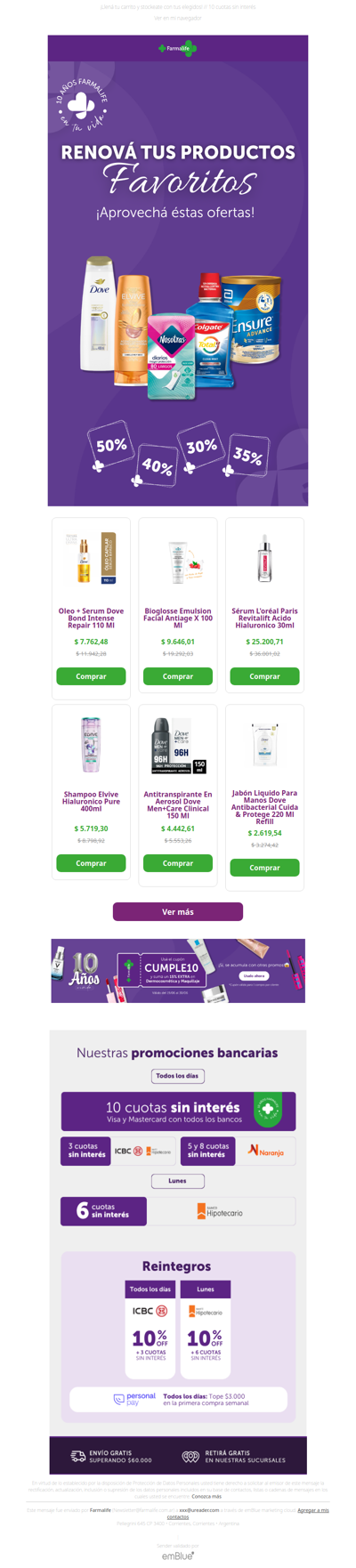Image resolution: width=356 pixels, height=1568 pixels.
Task: Click the 10 Años Farmalife anniversary badge
Action: [82, 106]
